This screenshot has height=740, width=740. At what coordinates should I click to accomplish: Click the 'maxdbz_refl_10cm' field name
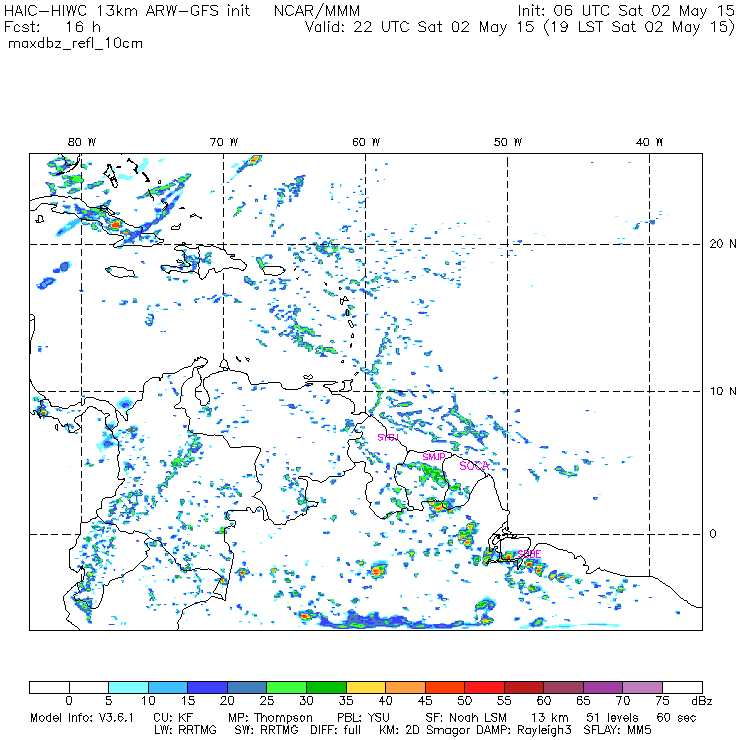coord(75,43)
